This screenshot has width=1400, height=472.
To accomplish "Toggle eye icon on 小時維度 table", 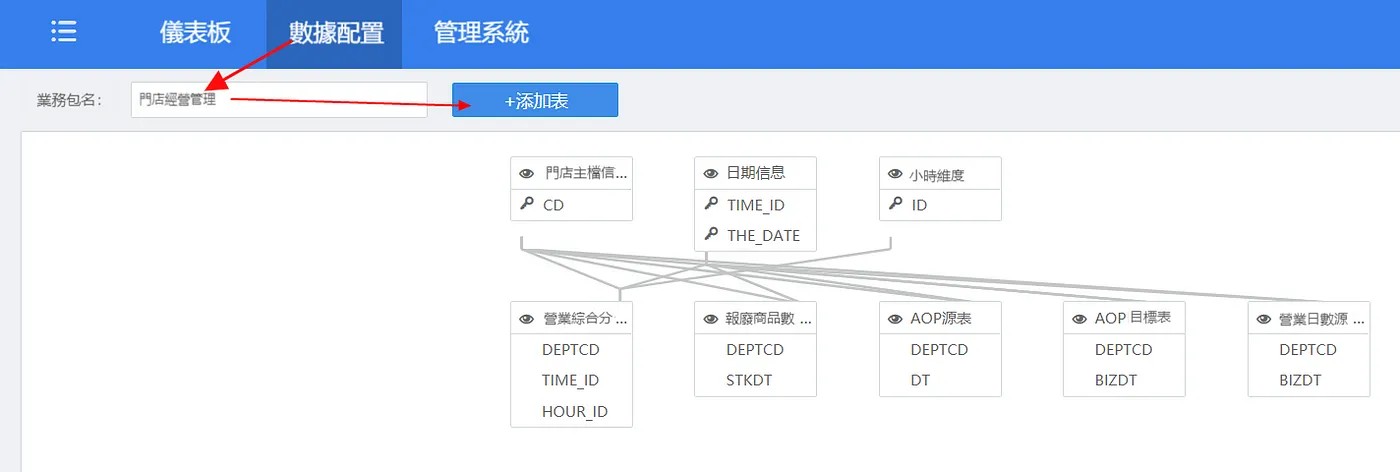I will coord(895,174).
